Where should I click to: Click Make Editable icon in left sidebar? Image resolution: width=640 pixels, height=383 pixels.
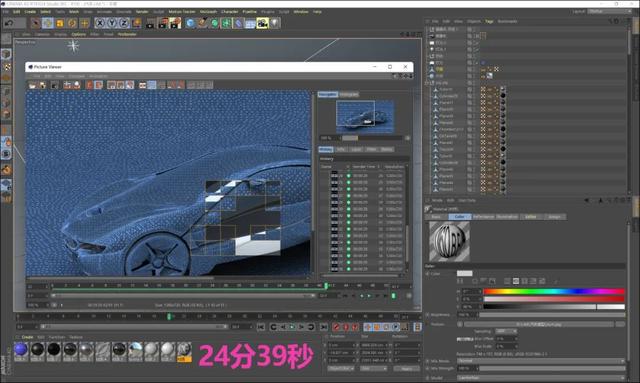(x=6, y=39)
